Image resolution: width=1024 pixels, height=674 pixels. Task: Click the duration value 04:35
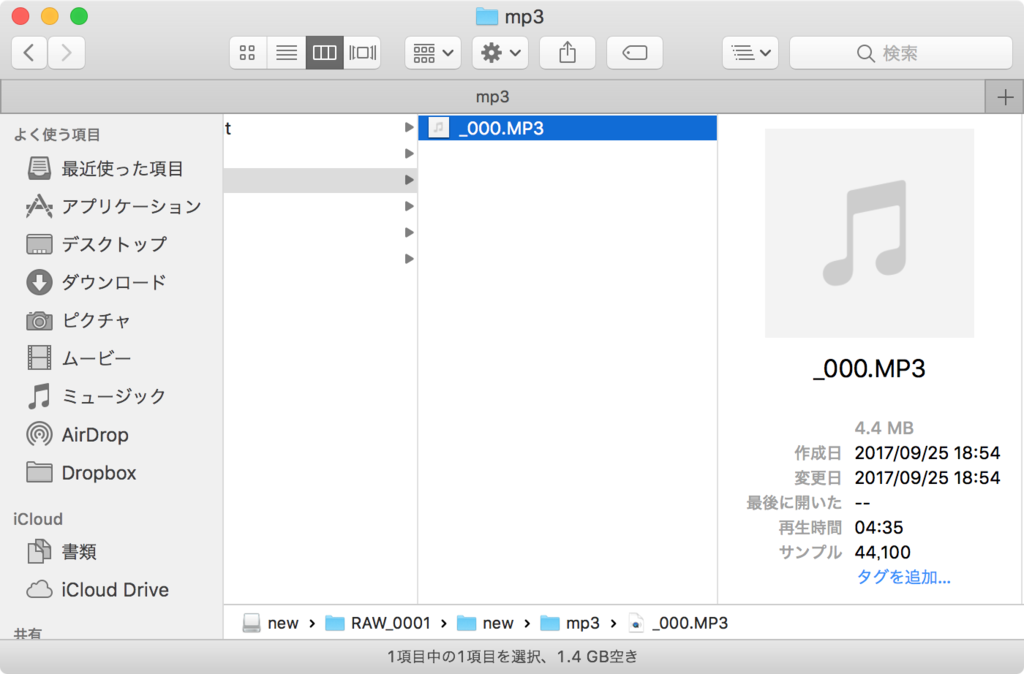pyautogui.click(x=879, y=527)
